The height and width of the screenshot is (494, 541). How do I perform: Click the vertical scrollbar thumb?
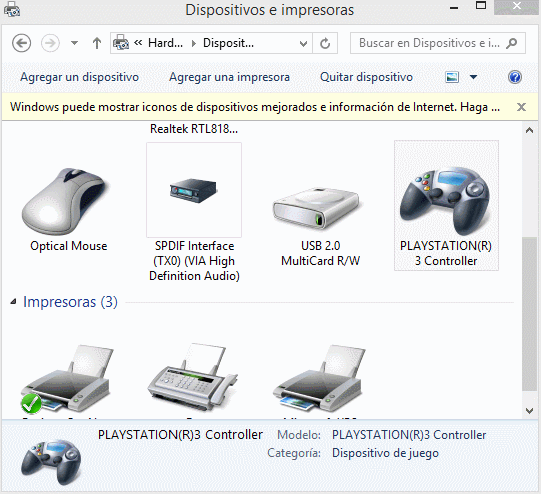point(529,314)
